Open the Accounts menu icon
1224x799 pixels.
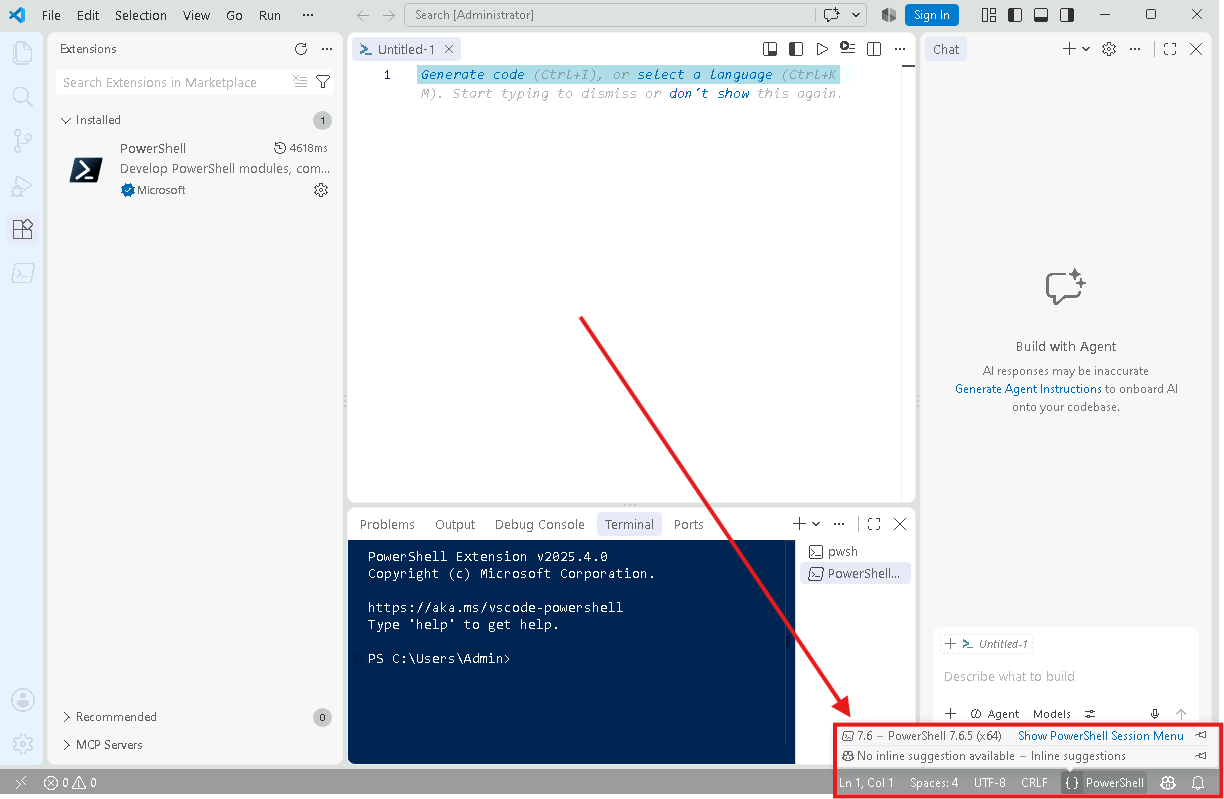click(x=22, y=700)
